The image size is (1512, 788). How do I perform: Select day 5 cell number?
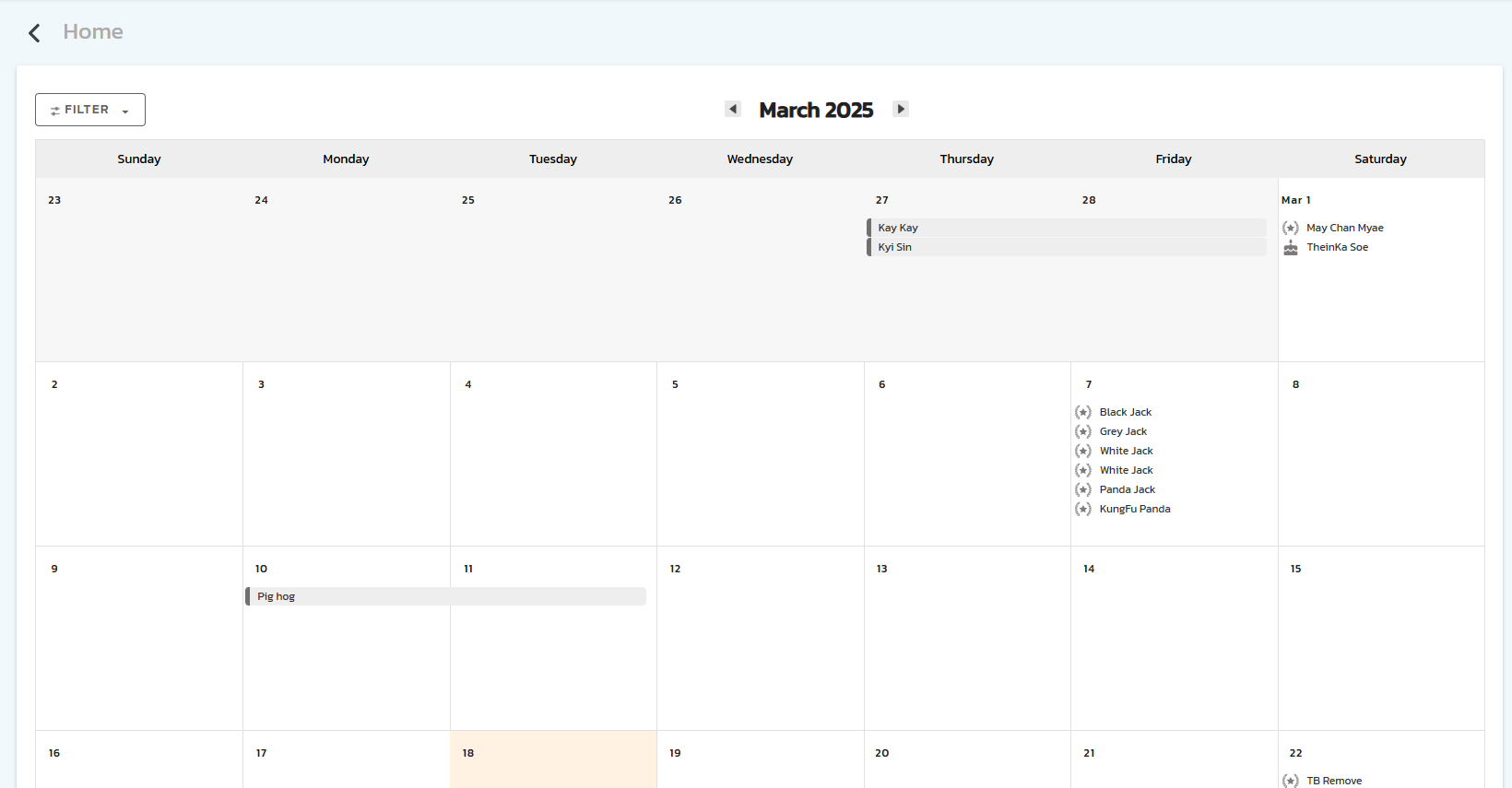pyautogui.click(x=675, y=384)
